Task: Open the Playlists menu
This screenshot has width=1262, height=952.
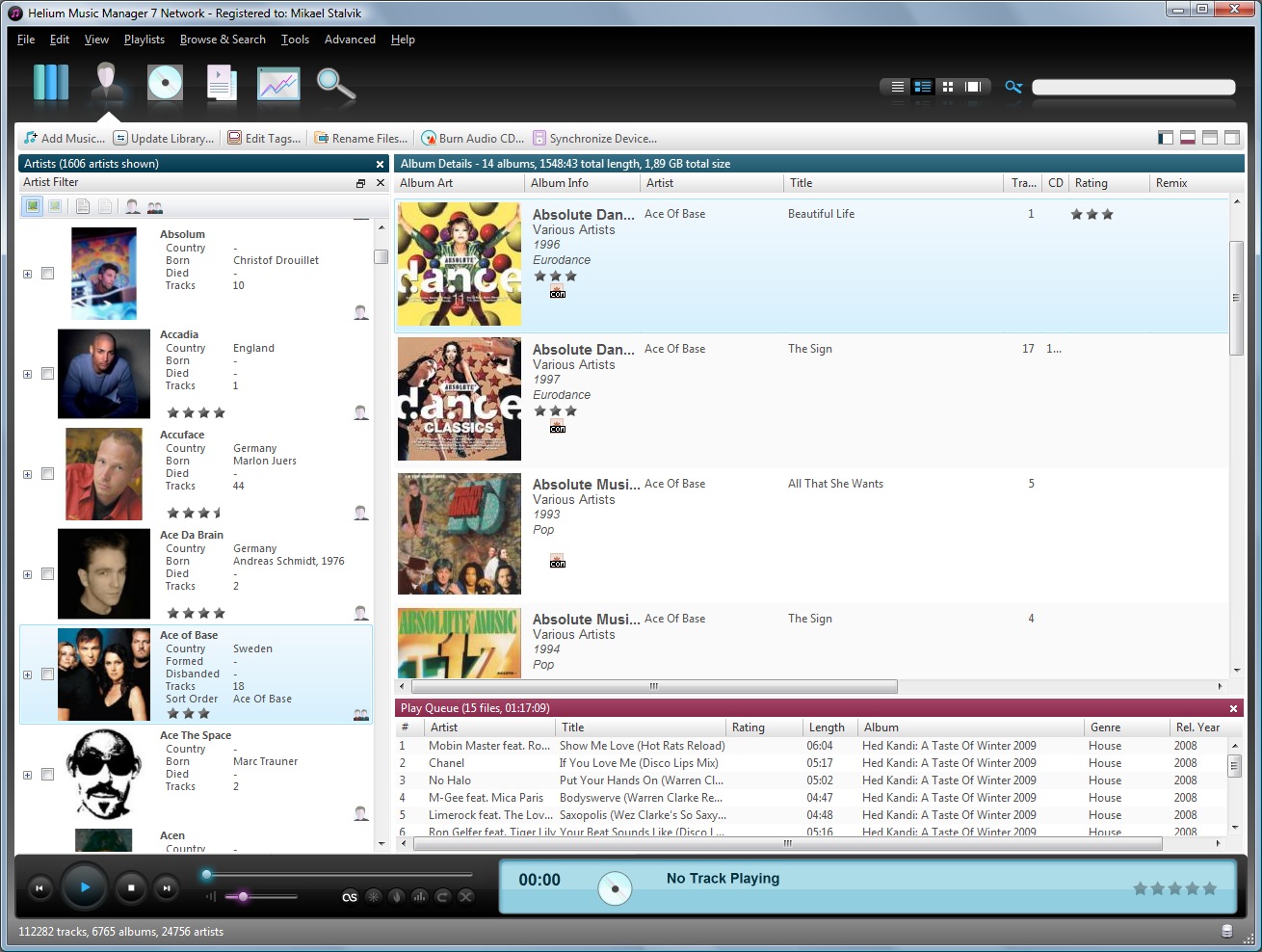Action: click(x=145, y=40)
